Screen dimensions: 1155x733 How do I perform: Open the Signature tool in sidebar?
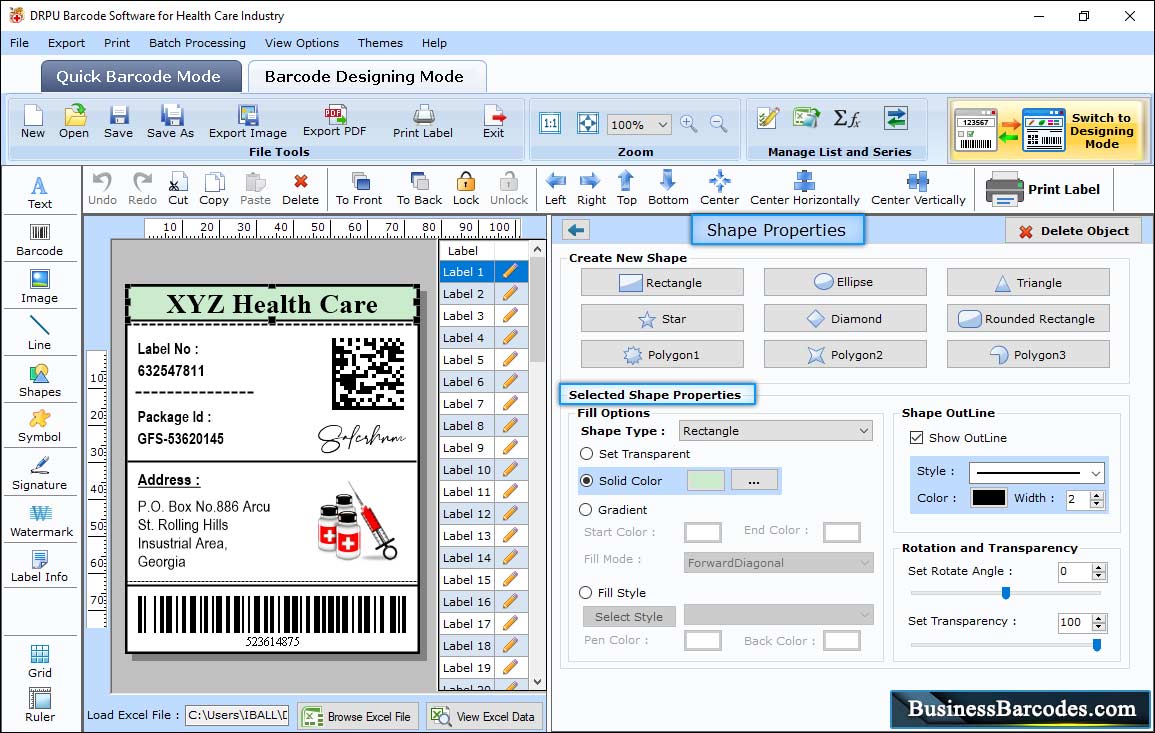pos(40,473)
